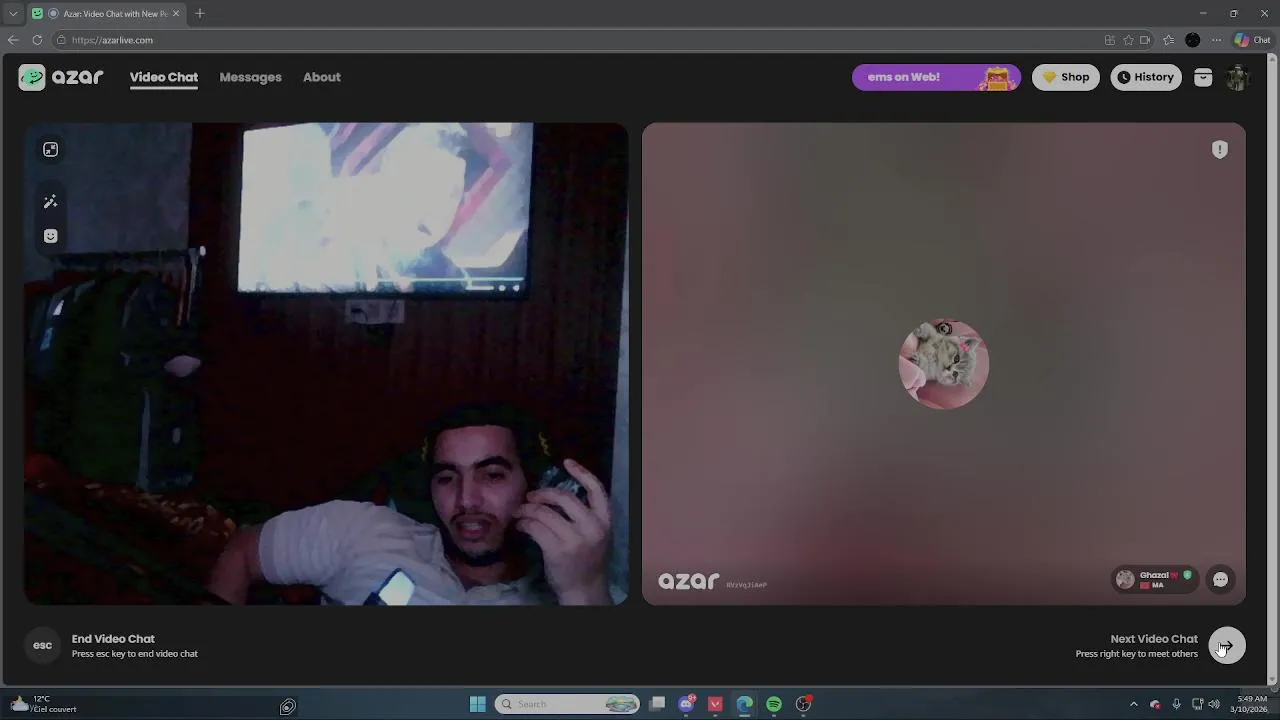
Task: Open the About page
Action: click(322, 77)
